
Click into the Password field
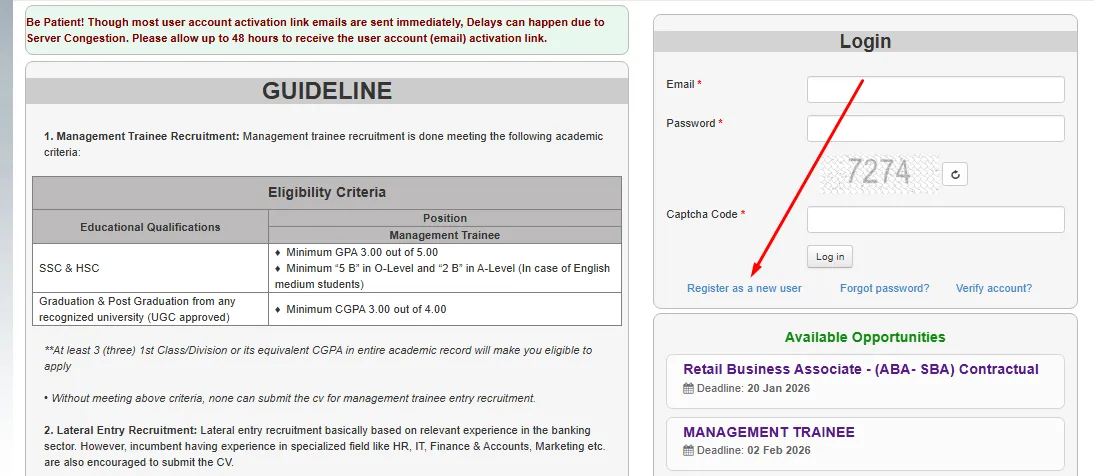(x=935, y=128)
